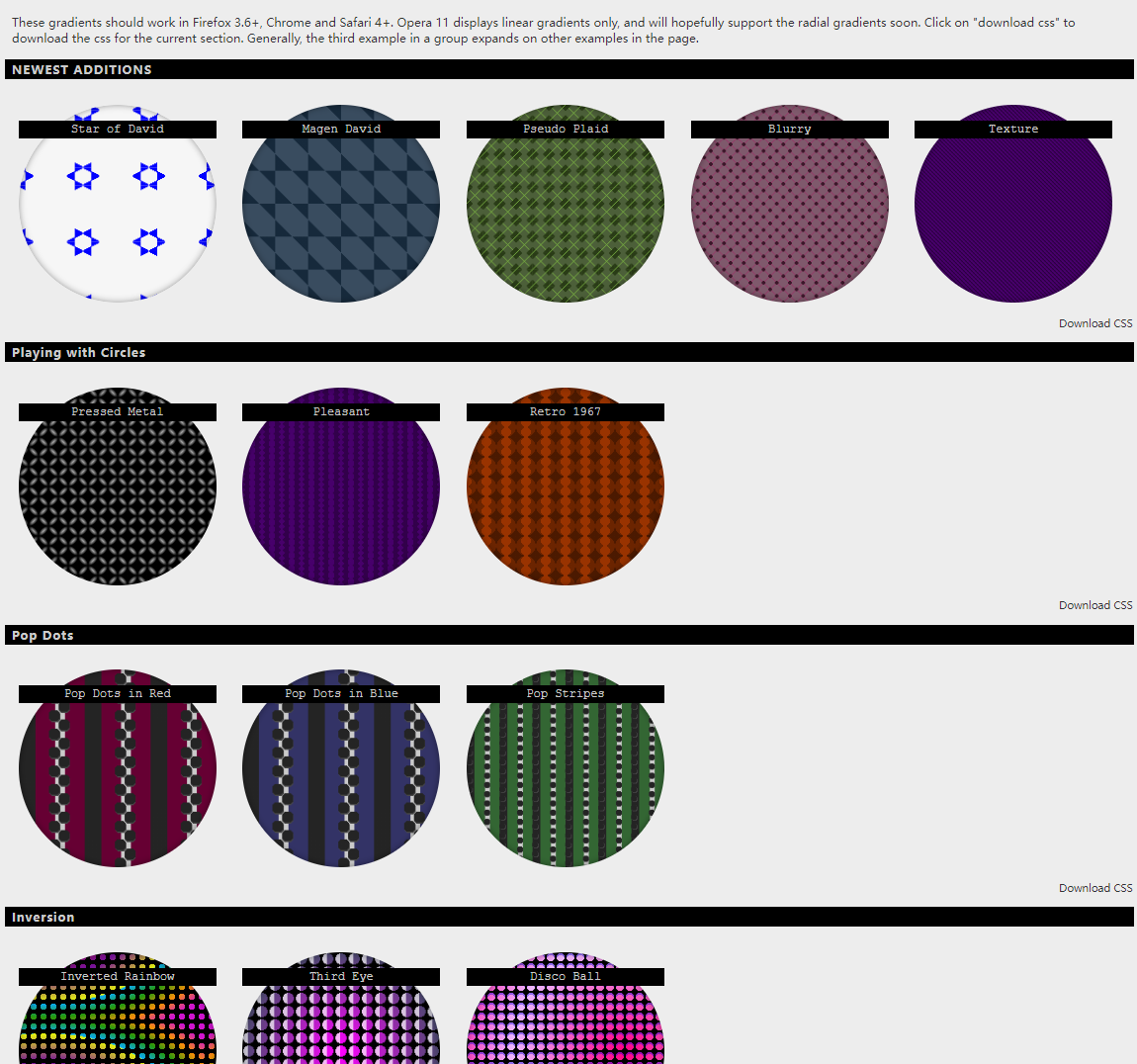Screen dimensions: 1137x1064
Task: Click the 'Blurry' label
Action: point(790,130)
